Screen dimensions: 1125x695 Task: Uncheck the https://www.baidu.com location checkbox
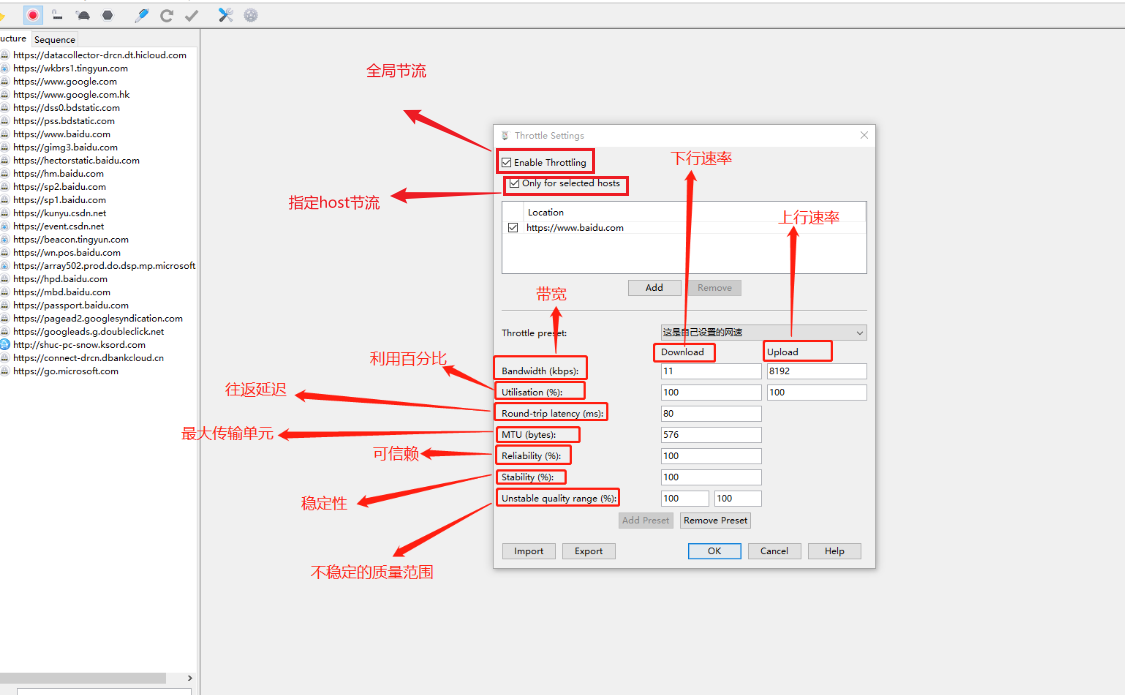(513, 228)
